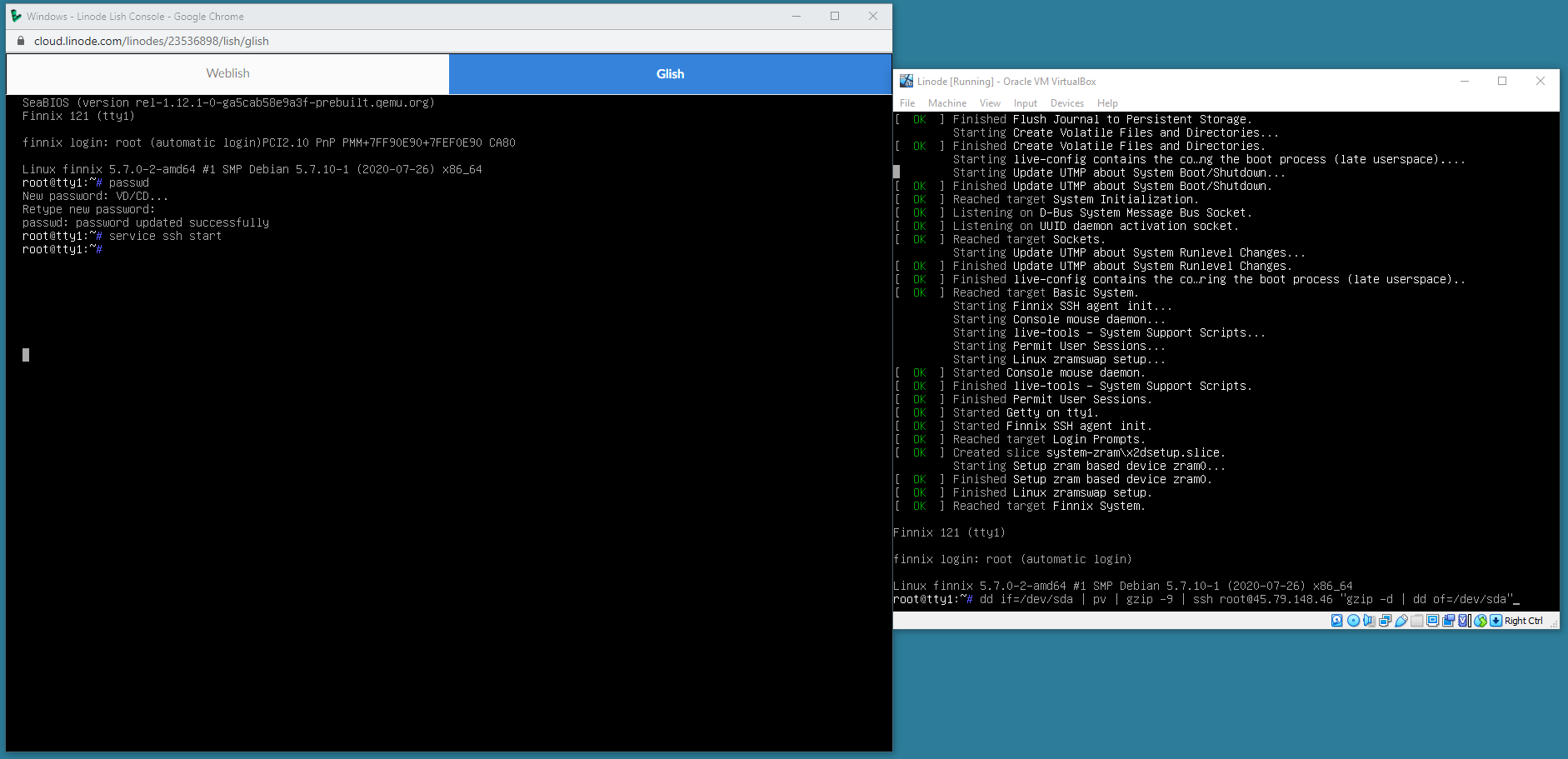Click the audio indicator icon in VirtualBox status bar
This screenshot has height=759, width=1568.
tap(1369, 620)
